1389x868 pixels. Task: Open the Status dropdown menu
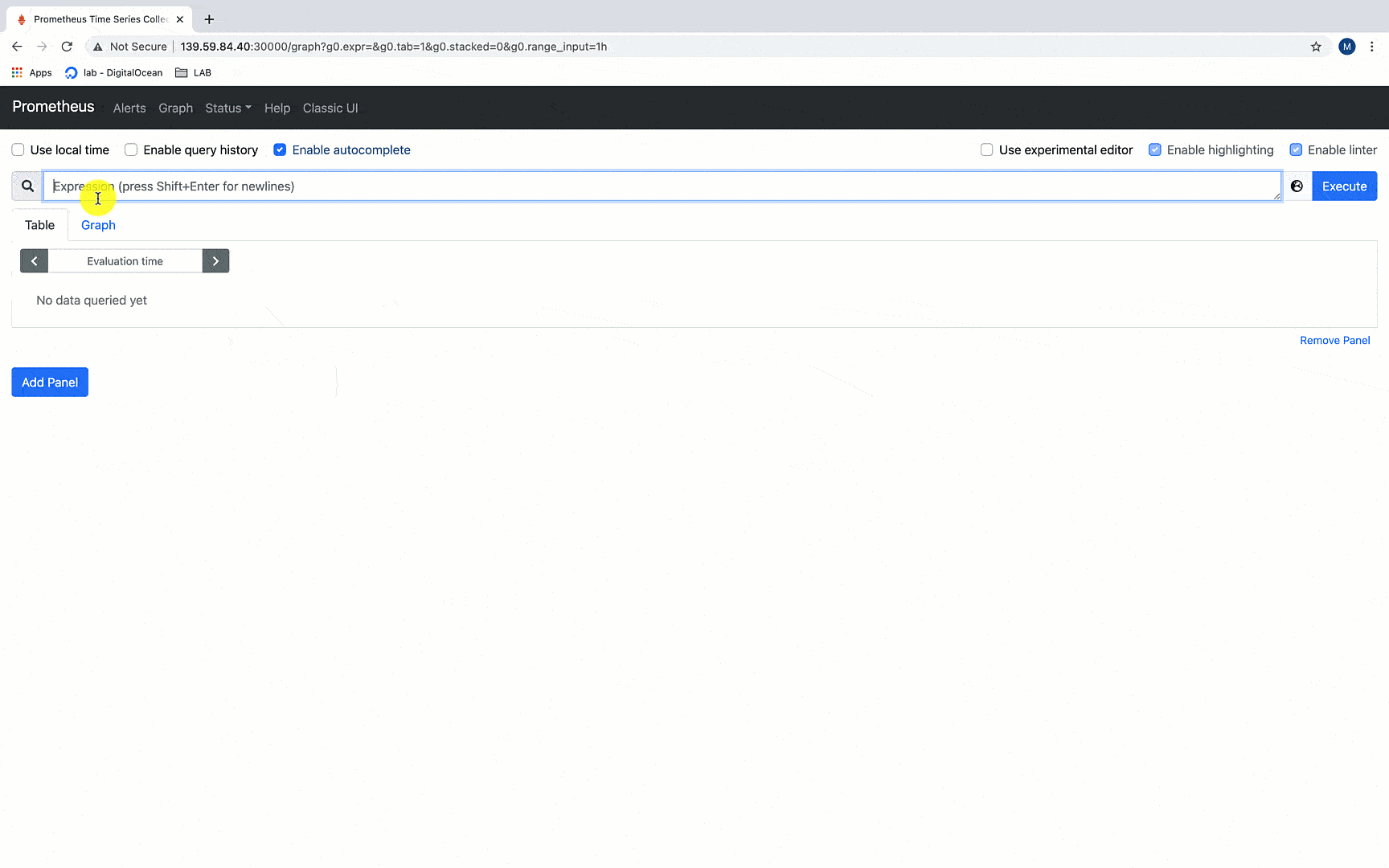[x=227, y=108]
